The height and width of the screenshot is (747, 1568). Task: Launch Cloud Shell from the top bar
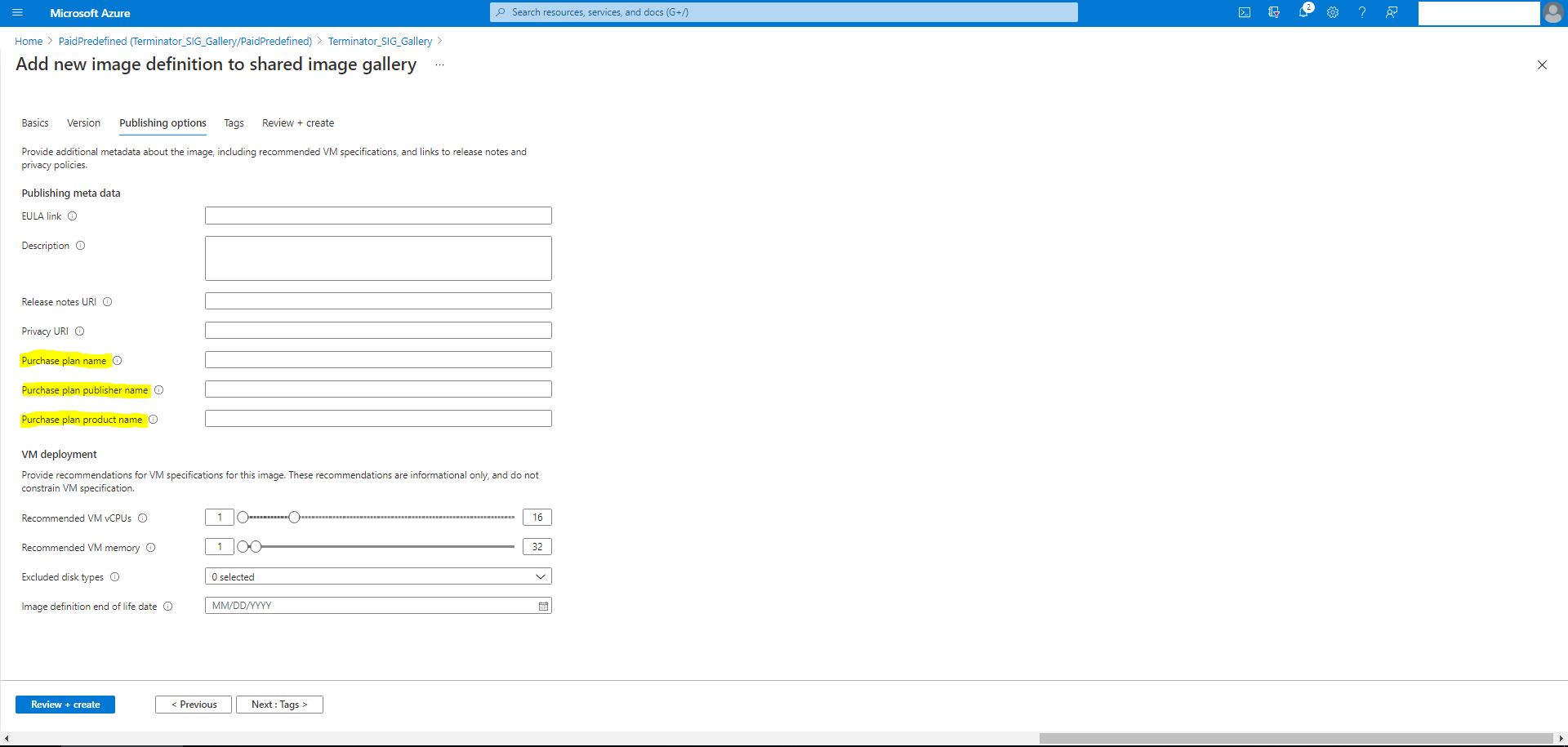pos(1245,13)
